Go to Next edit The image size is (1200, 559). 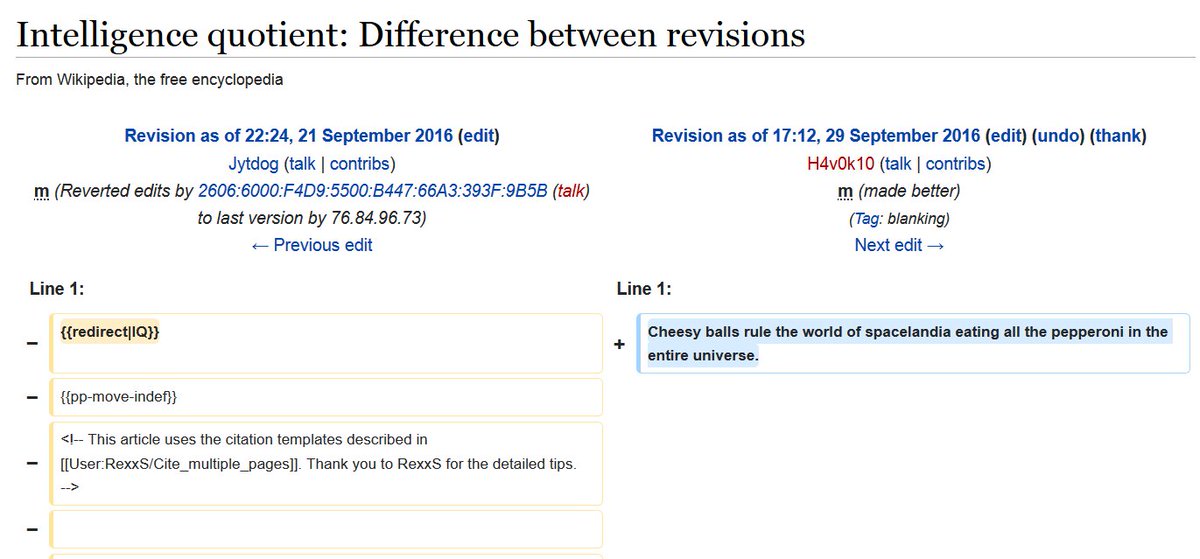click(x=899, y=245)
